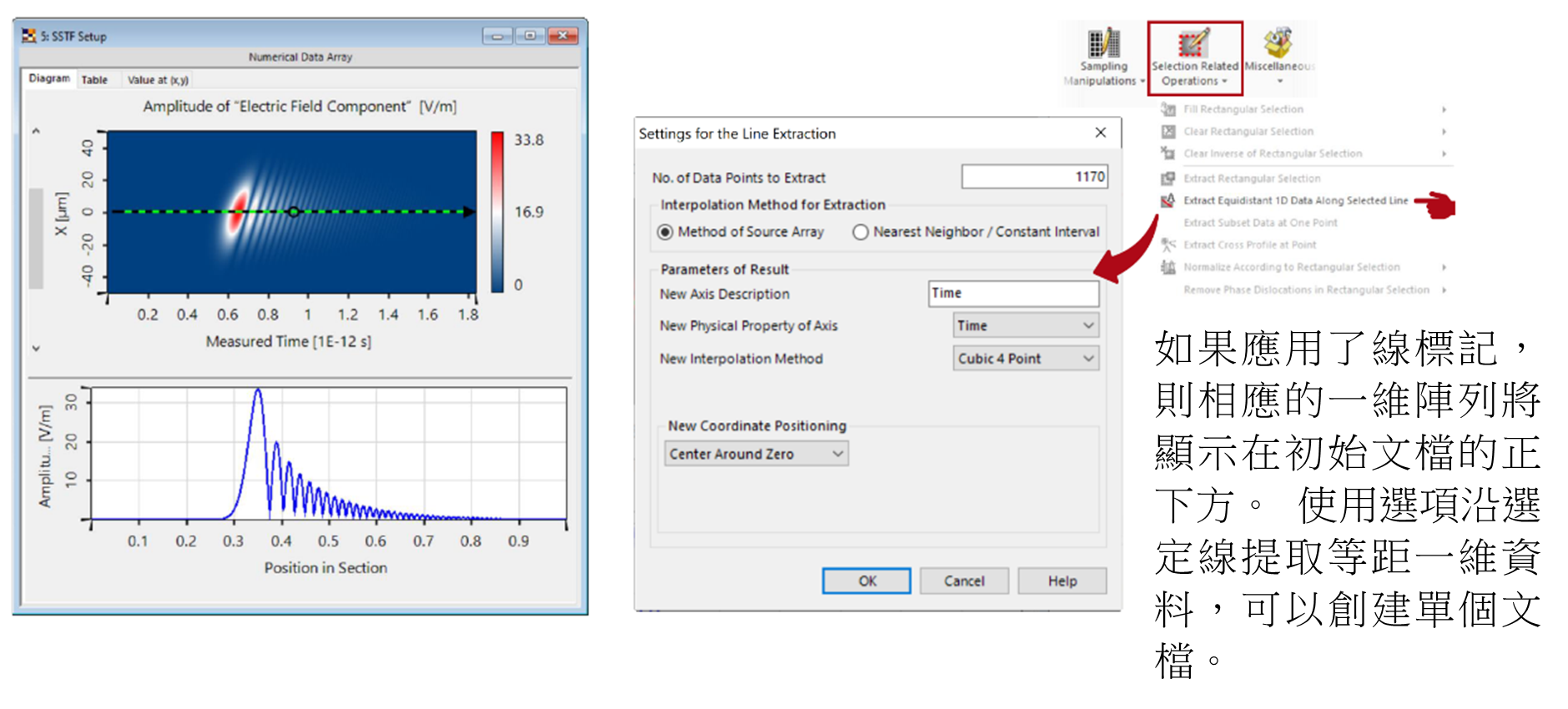This screenshot has height=709, width=1568.
Task: Click scroll-up arrow beside diagram
Action: pos(36,131)
